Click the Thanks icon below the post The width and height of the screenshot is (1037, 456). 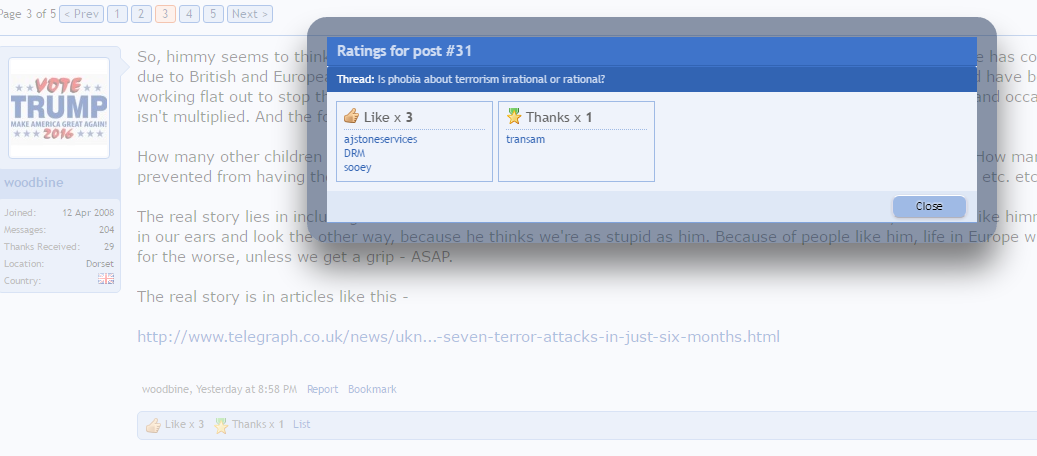click(x=221, y=425)
